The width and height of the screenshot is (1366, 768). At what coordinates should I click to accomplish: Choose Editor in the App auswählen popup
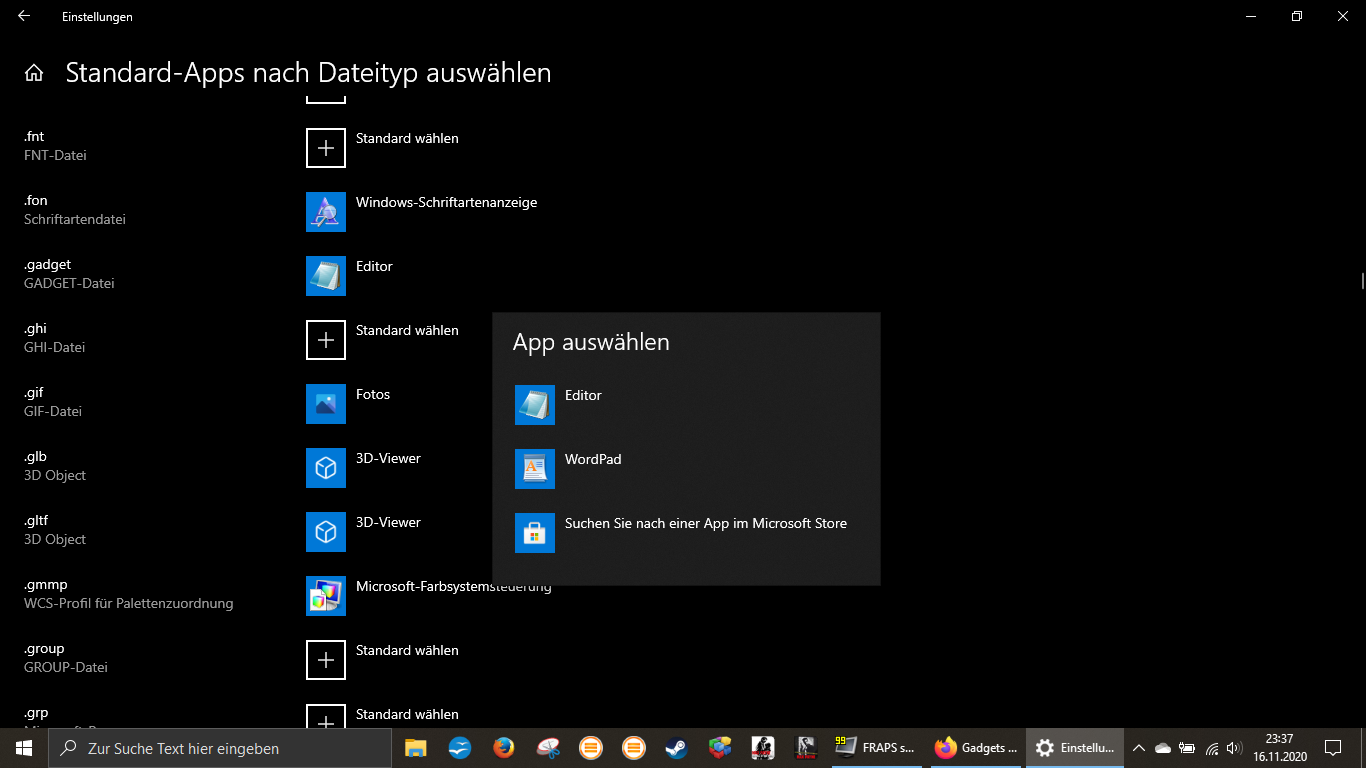[x=686, y=405]
